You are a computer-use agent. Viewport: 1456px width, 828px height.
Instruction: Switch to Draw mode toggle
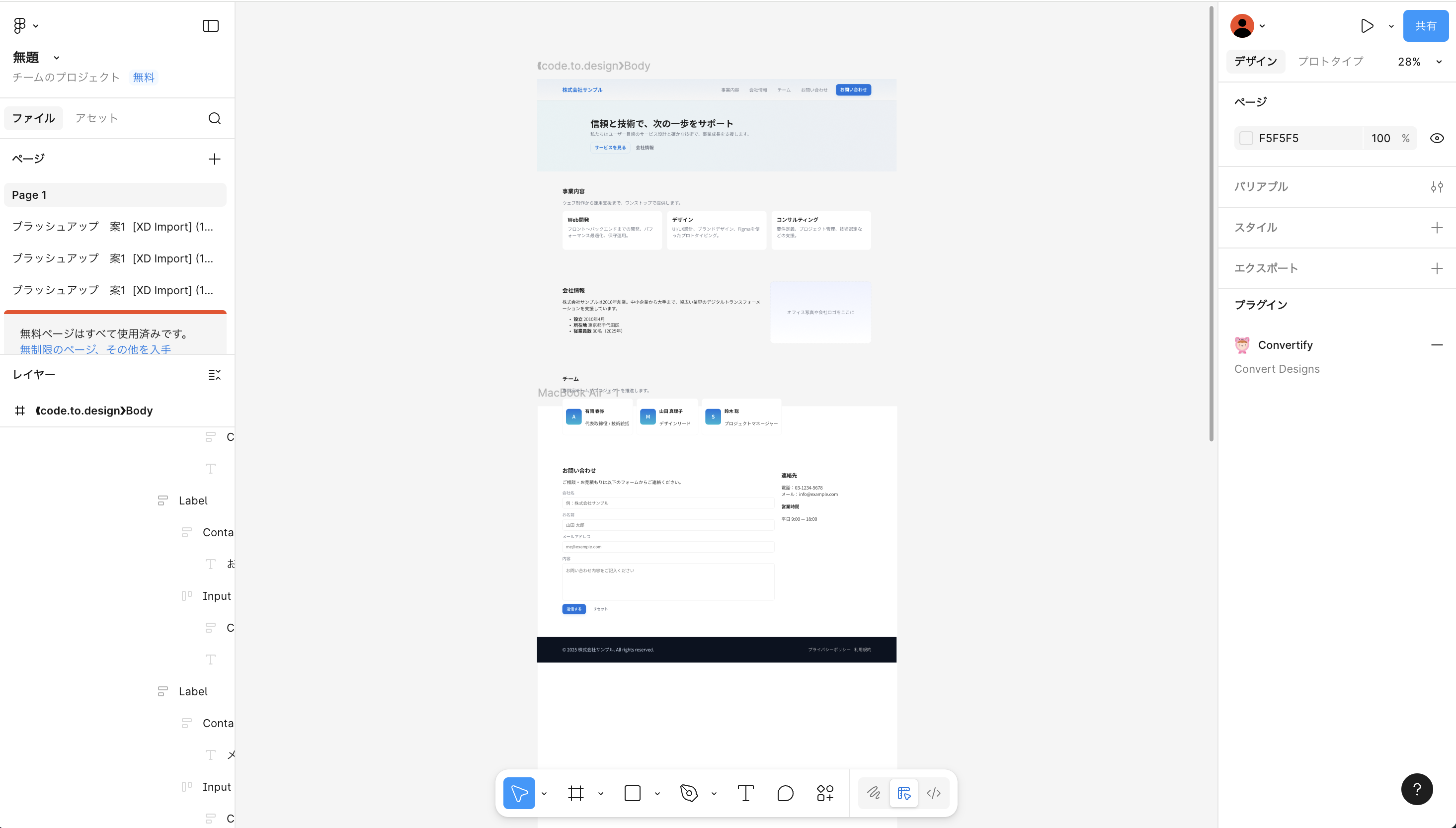tap(874, 793)
